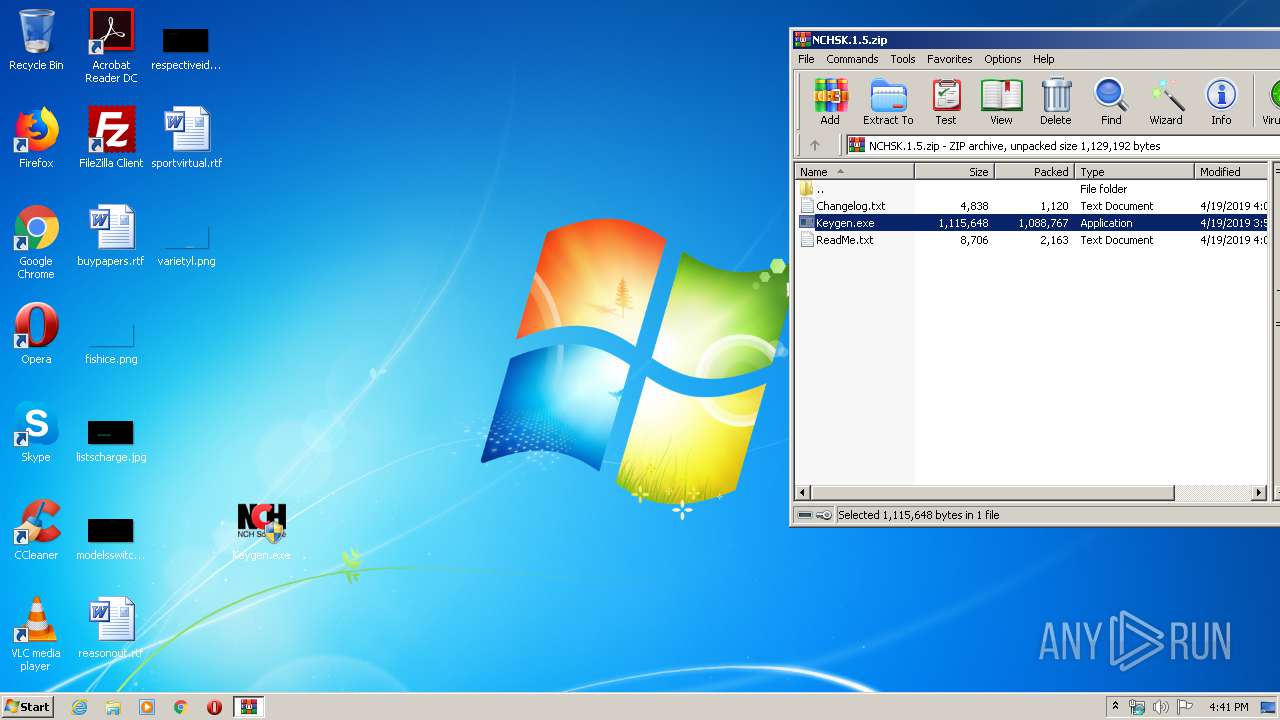Viewport: 1280px width, 720px height.
Task: Select the parent folder '..' row
Action: pos(1033,189)
